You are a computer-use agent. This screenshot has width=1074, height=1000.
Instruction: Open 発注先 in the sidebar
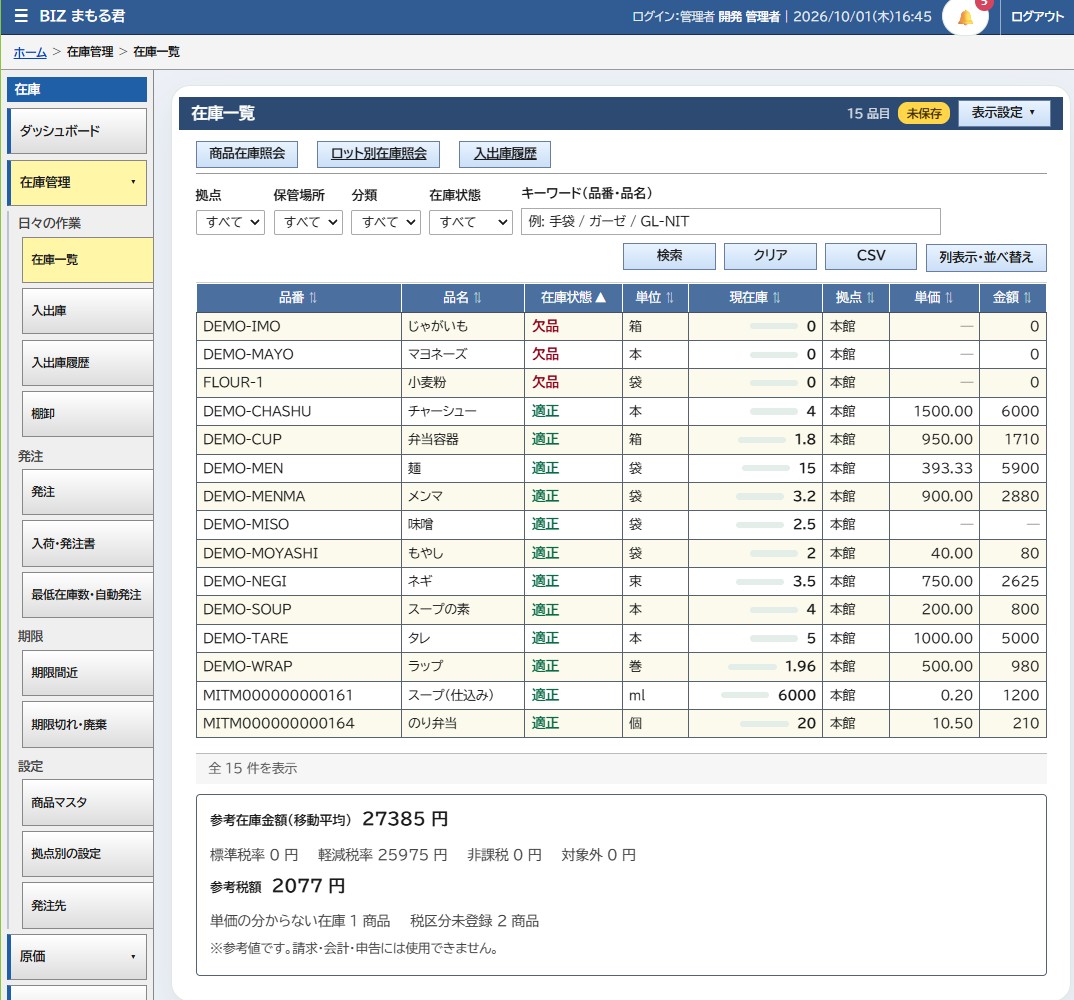click(x=87, y=905)
